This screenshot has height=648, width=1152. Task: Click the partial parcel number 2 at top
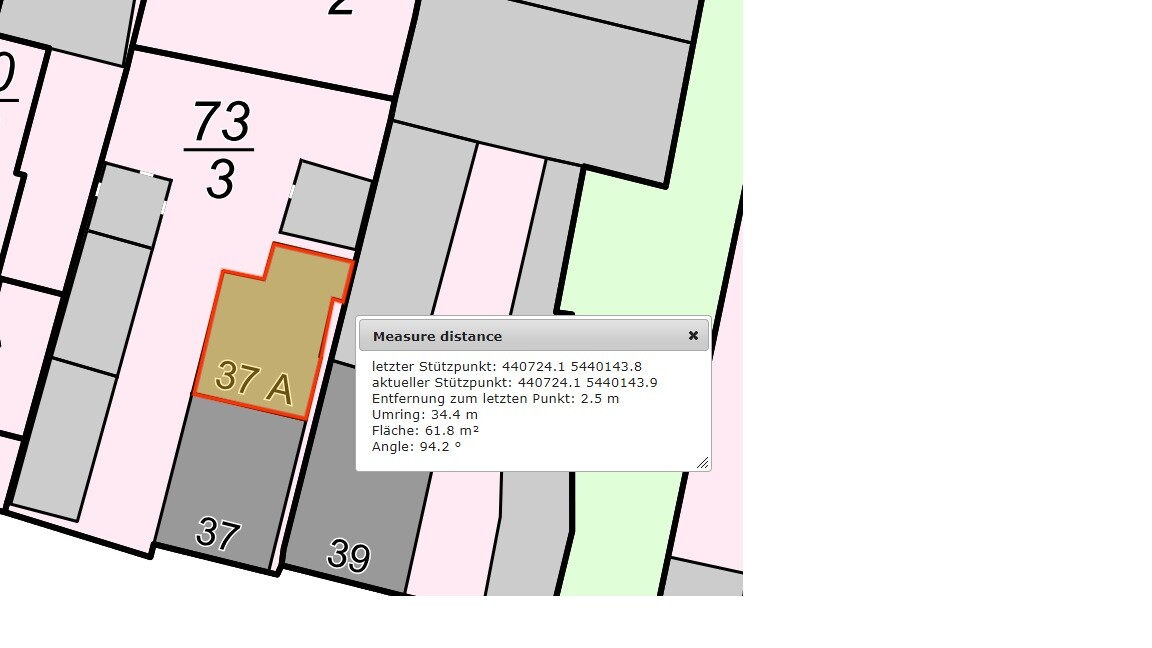(x=341, y=8)
